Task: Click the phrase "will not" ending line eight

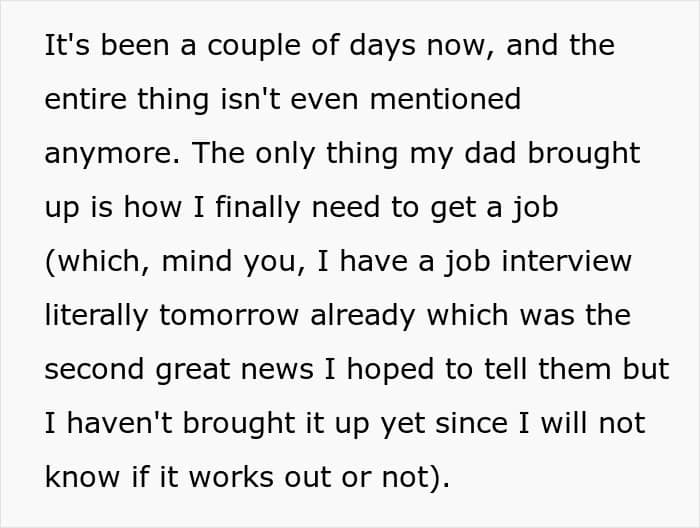Action: 593,423
